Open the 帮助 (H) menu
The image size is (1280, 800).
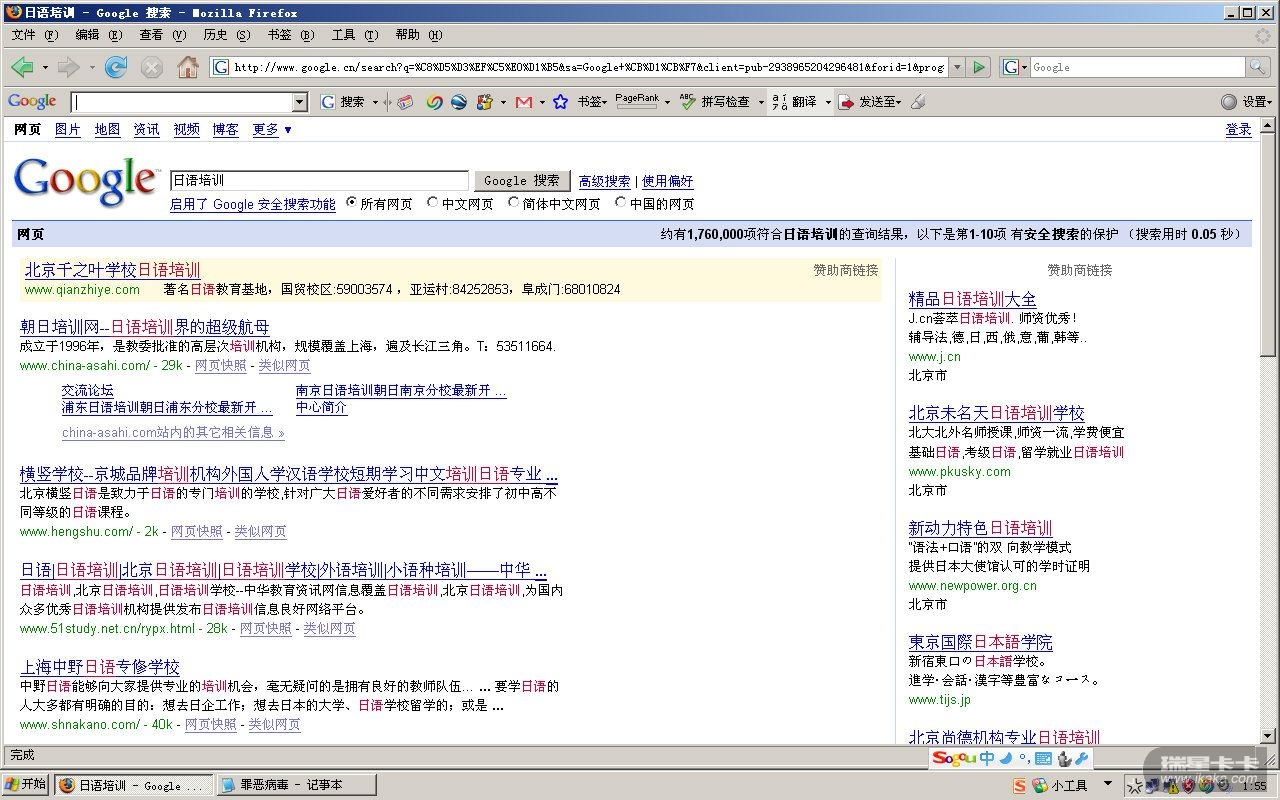point(419,35)
